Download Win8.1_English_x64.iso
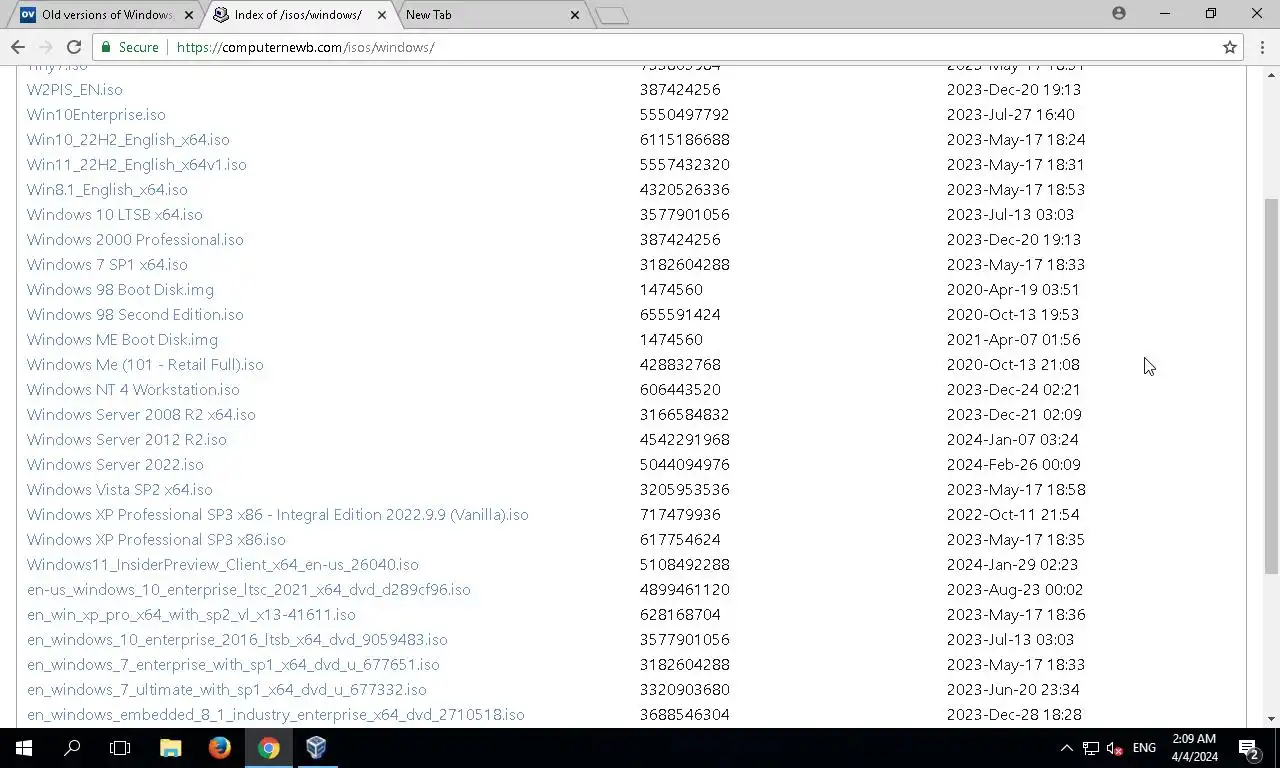This screenshot has width=1280, height=768. [107, 189]
